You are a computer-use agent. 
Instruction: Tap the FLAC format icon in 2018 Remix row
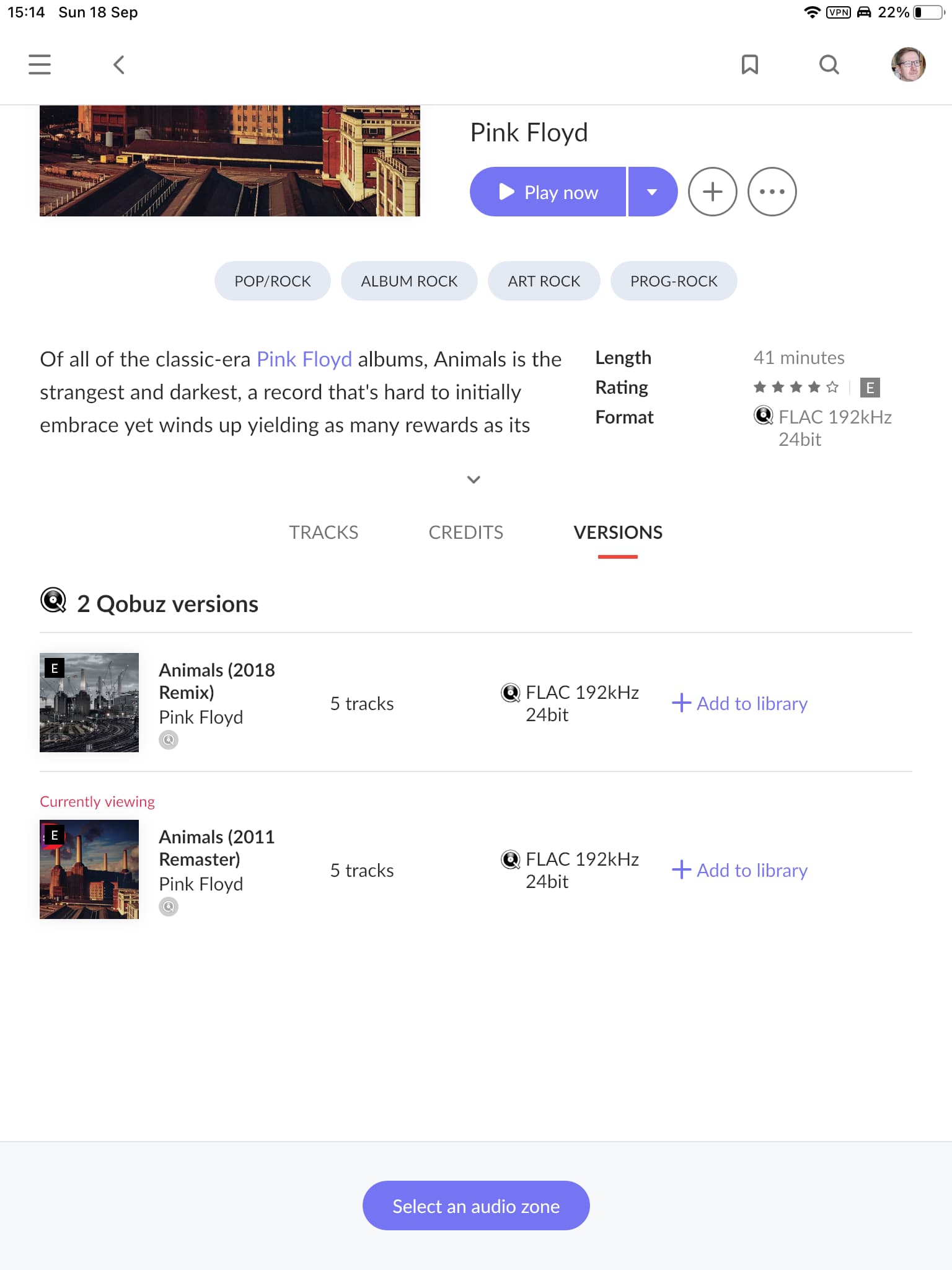(511, 693)
